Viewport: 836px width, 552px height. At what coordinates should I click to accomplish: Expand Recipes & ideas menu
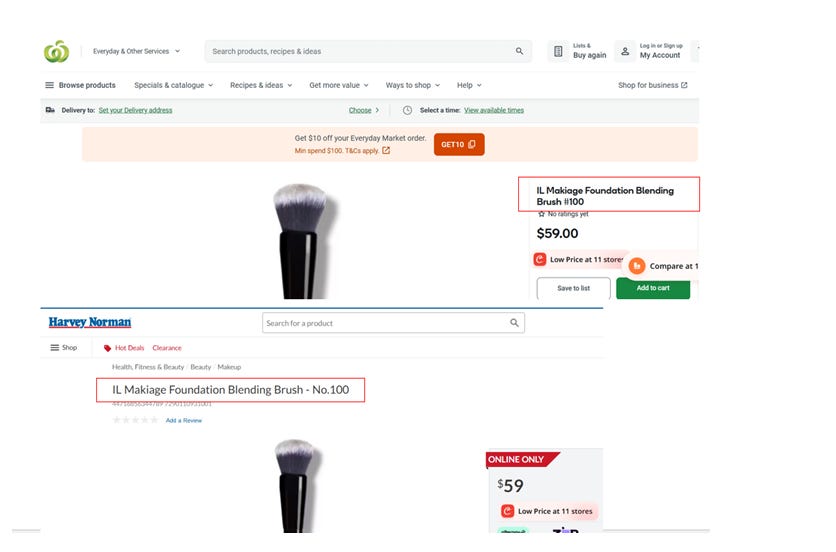tap(261, 85)
